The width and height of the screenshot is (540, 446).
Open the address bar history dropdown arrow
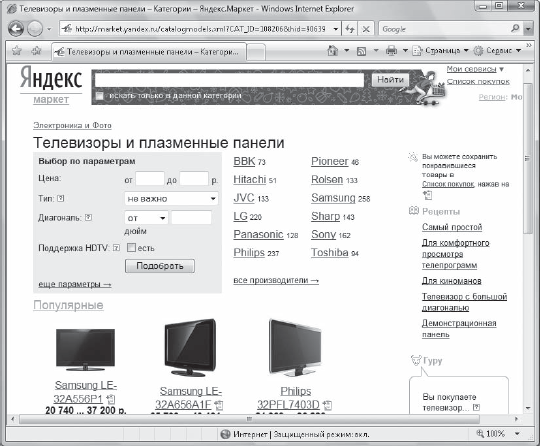click(336, 29)
